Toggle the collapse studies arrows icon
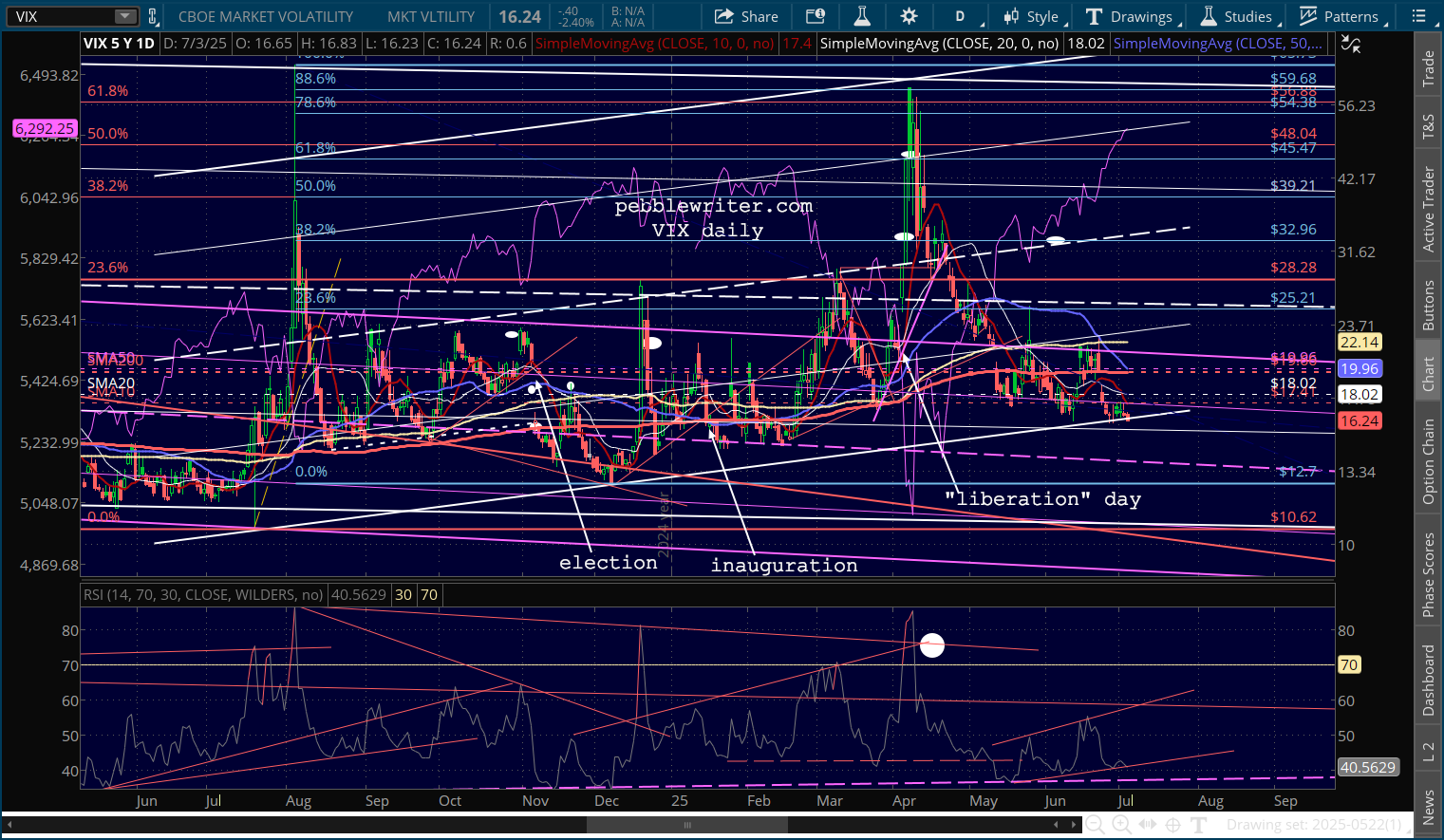The image size is (1444, 840). pos(1350,44)
